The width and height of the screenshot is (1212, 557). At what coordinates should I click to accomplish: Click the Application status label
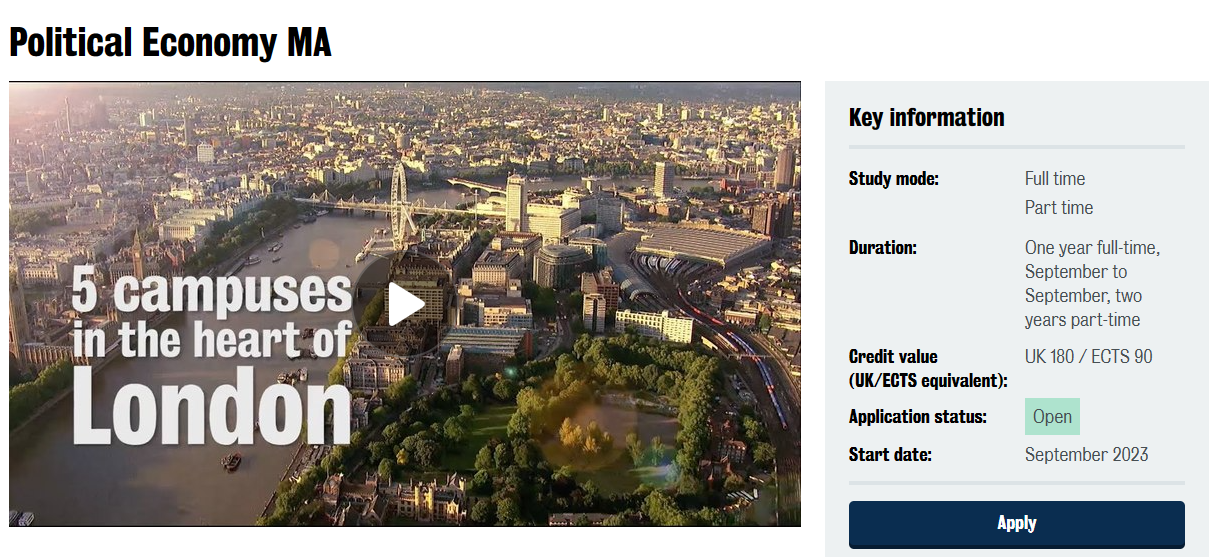917,417
